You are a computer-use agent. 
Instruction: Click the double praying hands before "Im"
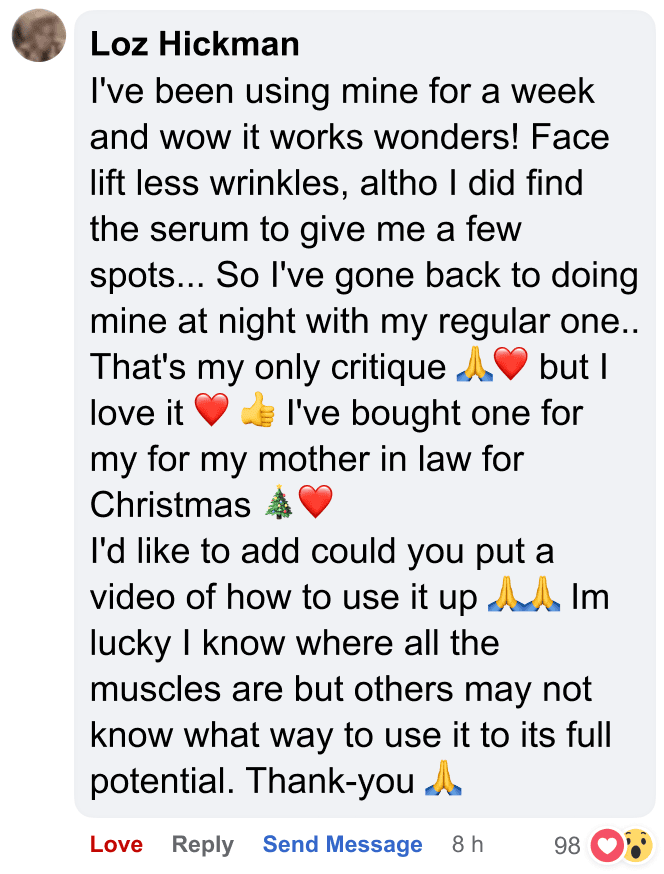[x=524, y=597]
